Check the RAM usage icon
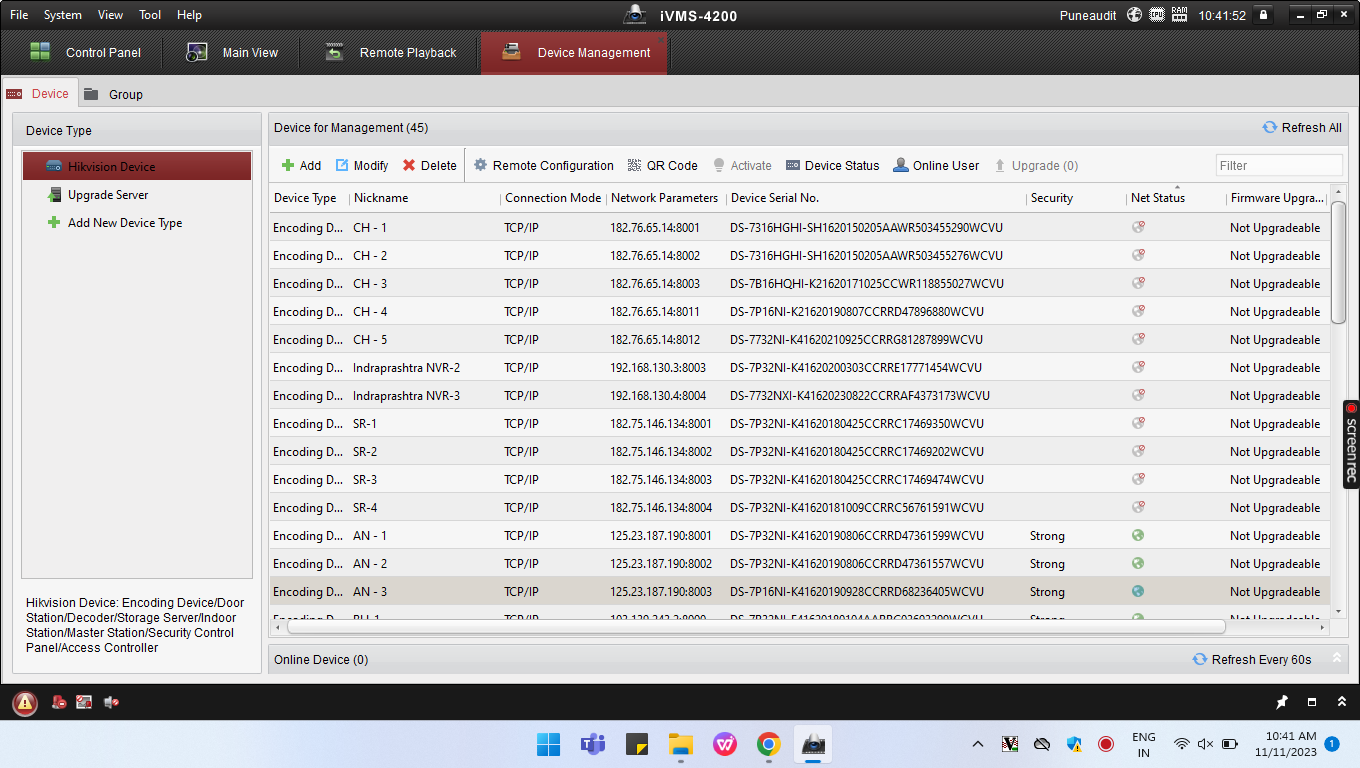Image resolution: width=1360 pixels, height=768 pixels. tap(1180, 15)
